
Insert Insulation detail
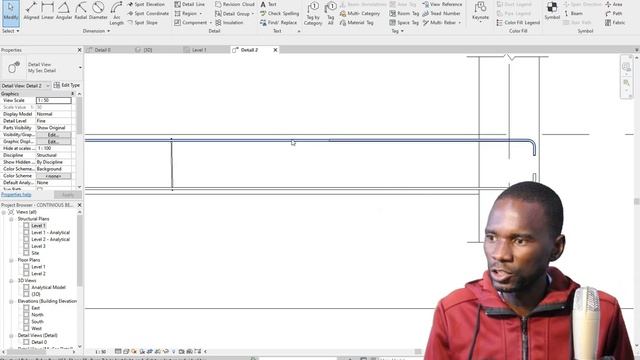click(x=229, y=22)
